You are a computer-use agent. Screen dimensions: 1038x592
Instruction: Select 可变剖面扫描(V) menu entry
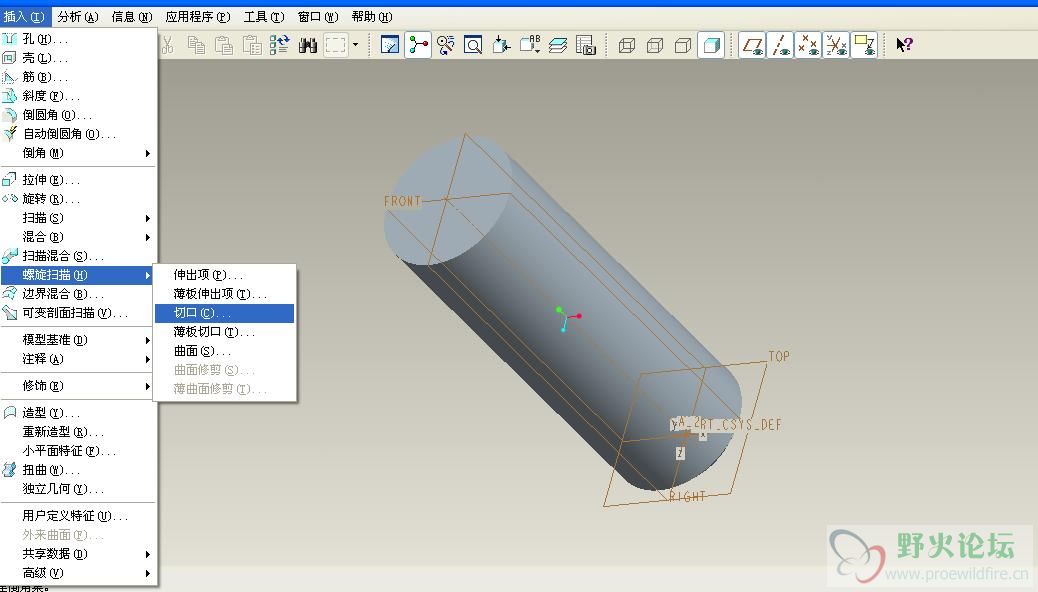coord(78,313)
